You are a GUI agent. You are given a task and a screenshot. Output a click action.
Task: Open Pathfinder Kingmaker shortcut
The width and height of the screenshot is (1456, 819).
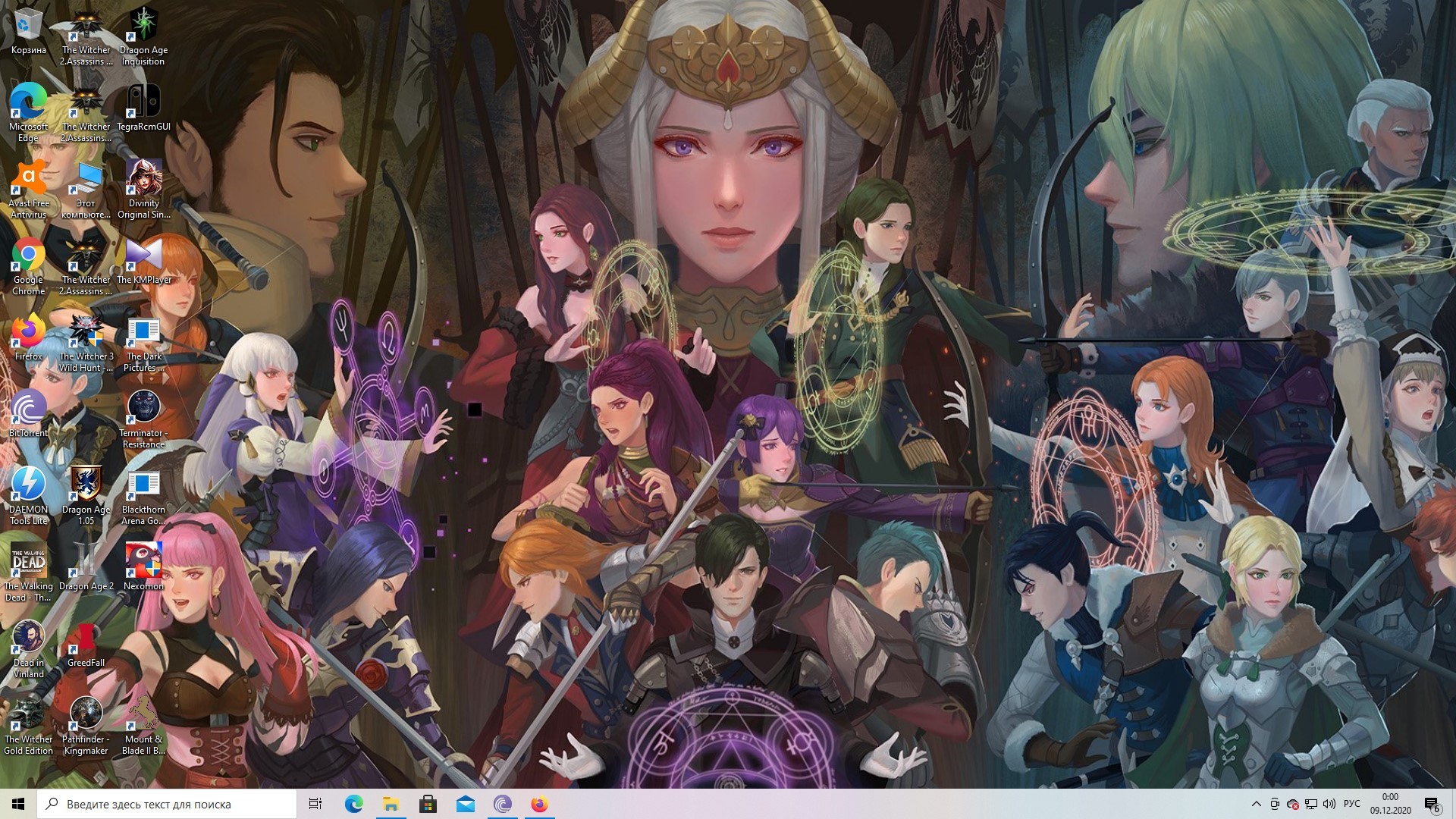click(x=86, y=716)
